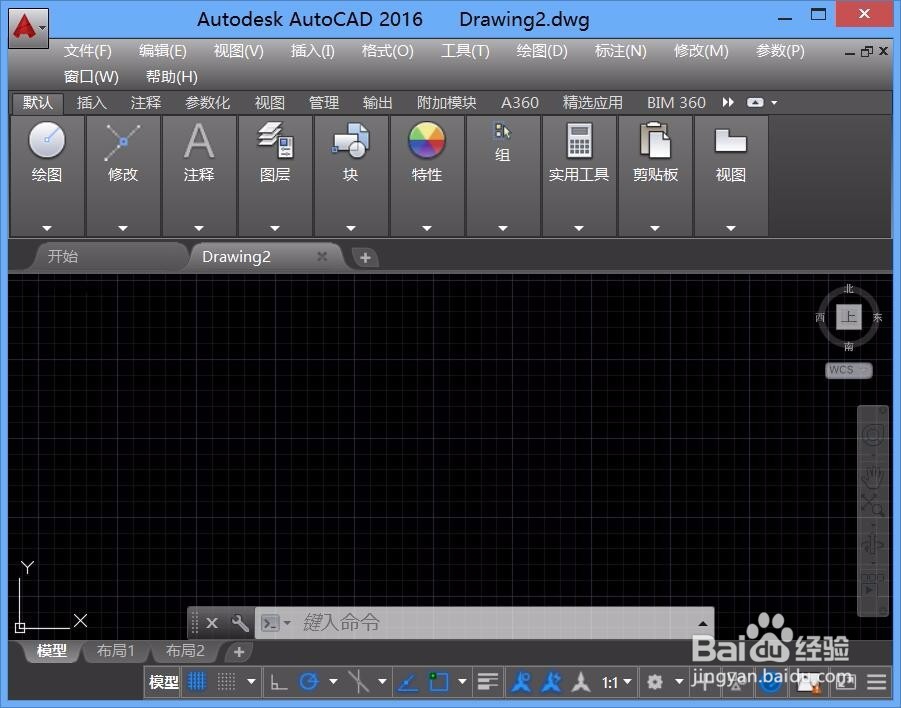Open snap mode settings dropdown arrow

pyautogui.click(x=251, y=682)
